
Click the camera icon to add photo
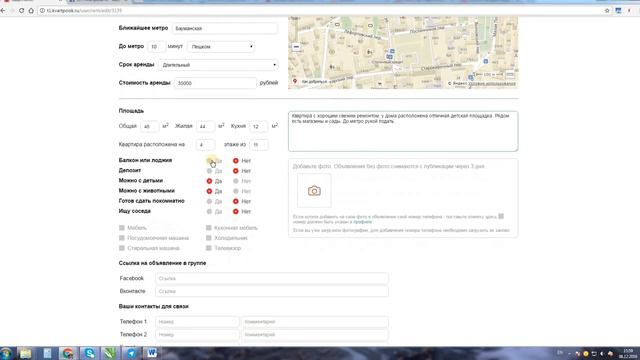coord(314,191)
